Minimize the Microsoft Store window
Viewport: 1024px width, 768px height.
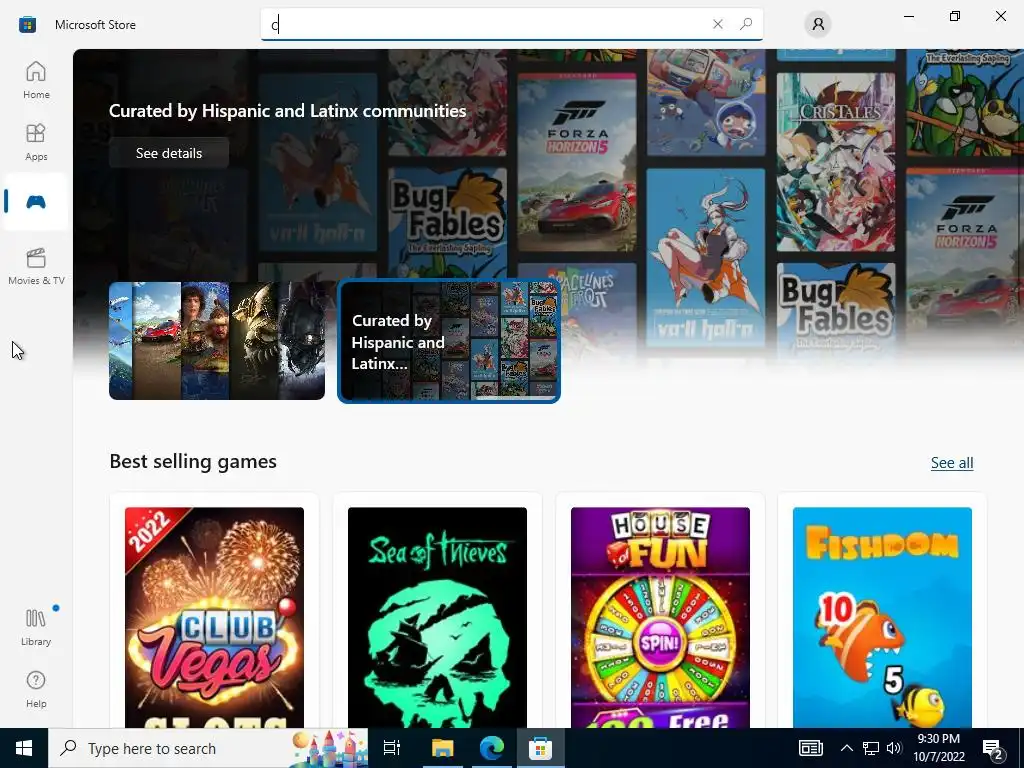908,16
